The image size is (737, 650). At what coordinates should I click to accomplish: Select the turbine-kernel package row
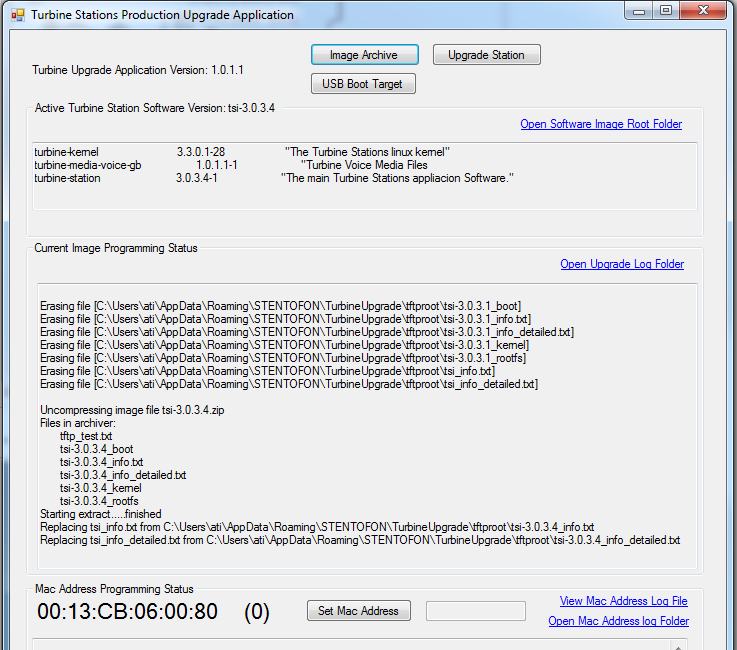click(x=242, y=152)
